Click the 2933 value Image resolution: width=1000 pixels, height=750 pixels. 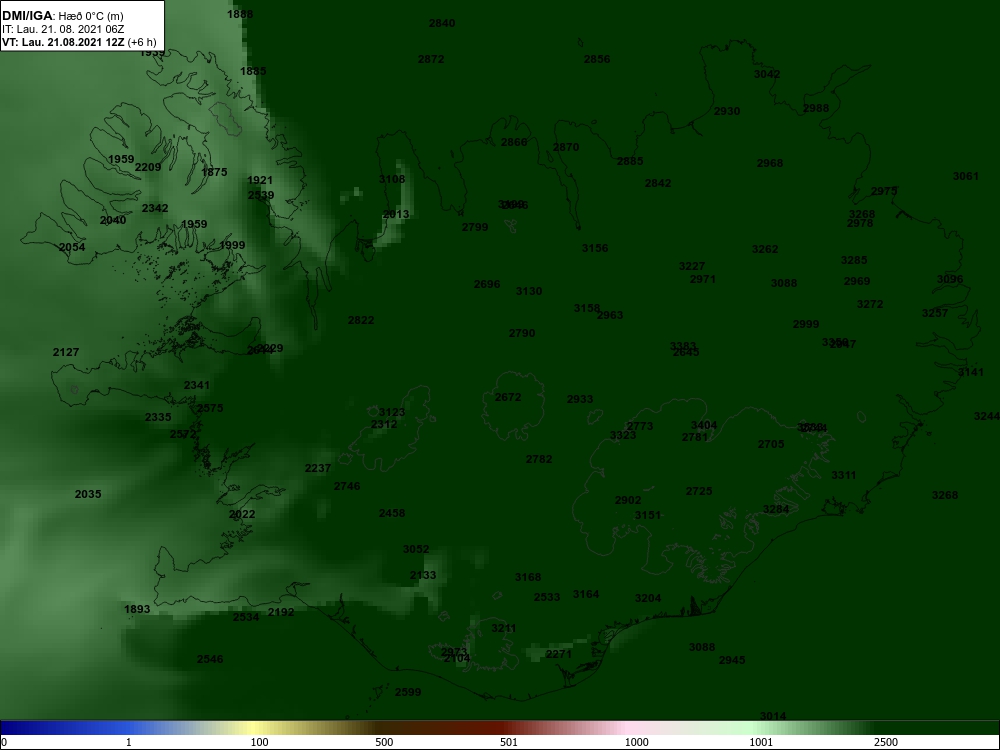580,399
